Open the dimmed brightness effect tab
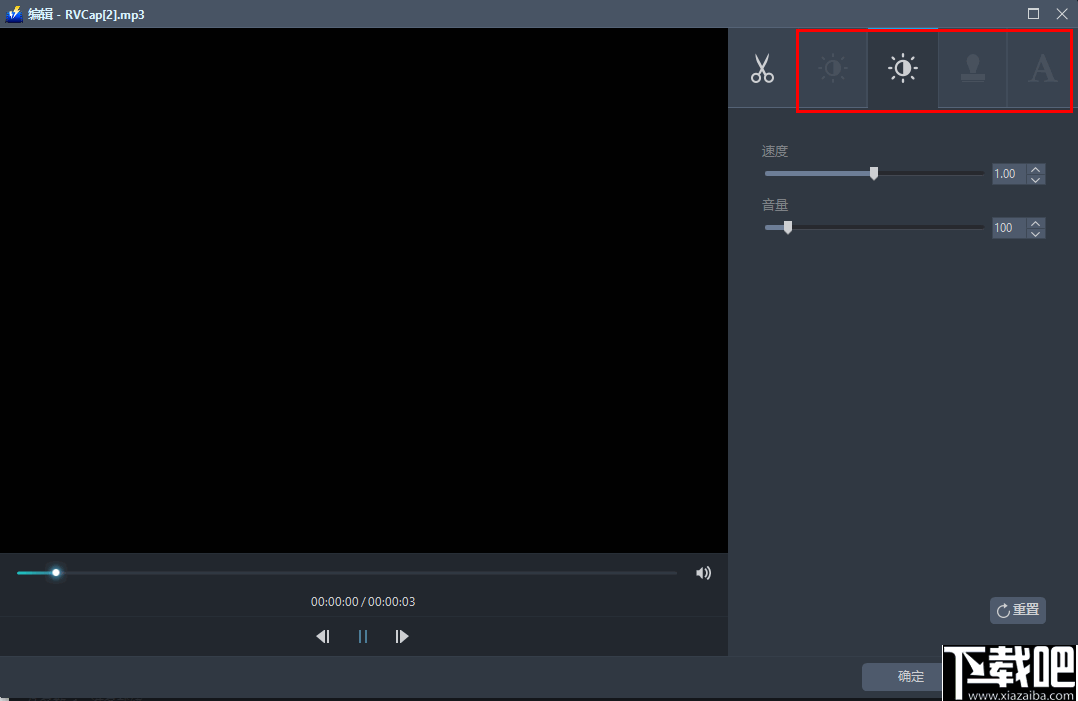Screen dimensions: 1078x701 [833, 68]
